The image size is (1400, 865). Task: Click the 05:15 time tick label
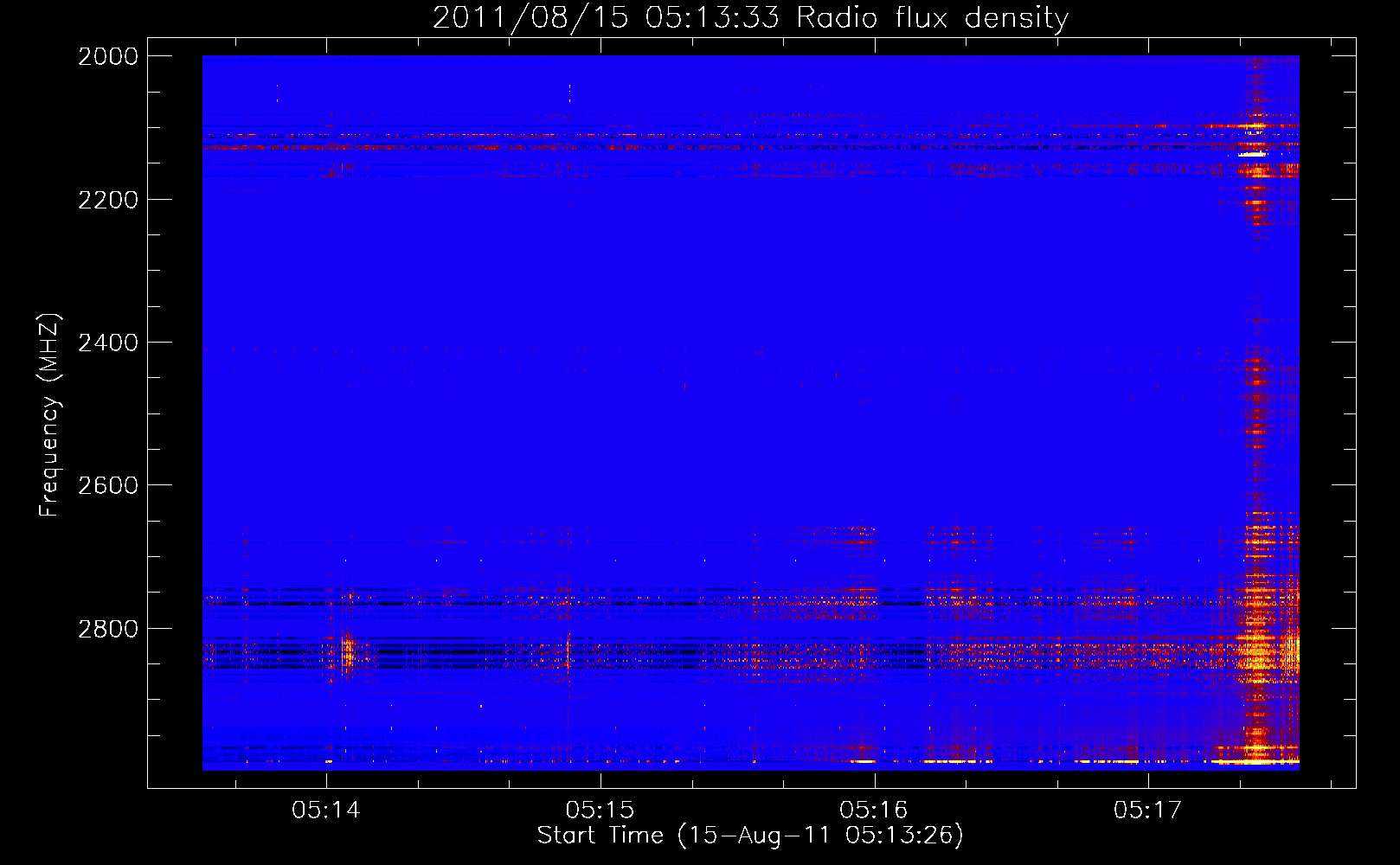click(600, 810)
